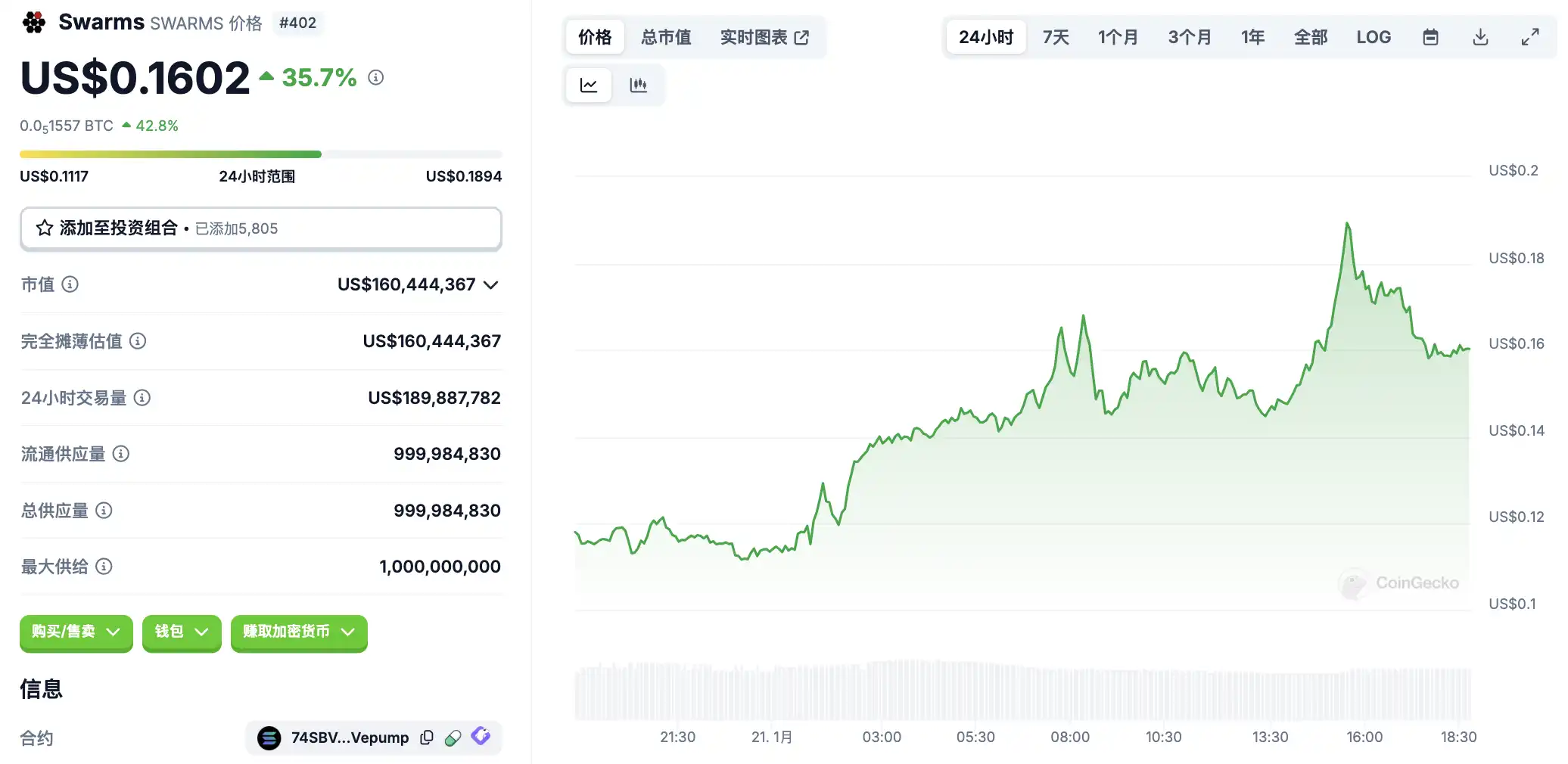This screenshot has width=1568, height=764.
Task: Copy the 74SBV...Vepump contract address
Action: tap(427, 738)
